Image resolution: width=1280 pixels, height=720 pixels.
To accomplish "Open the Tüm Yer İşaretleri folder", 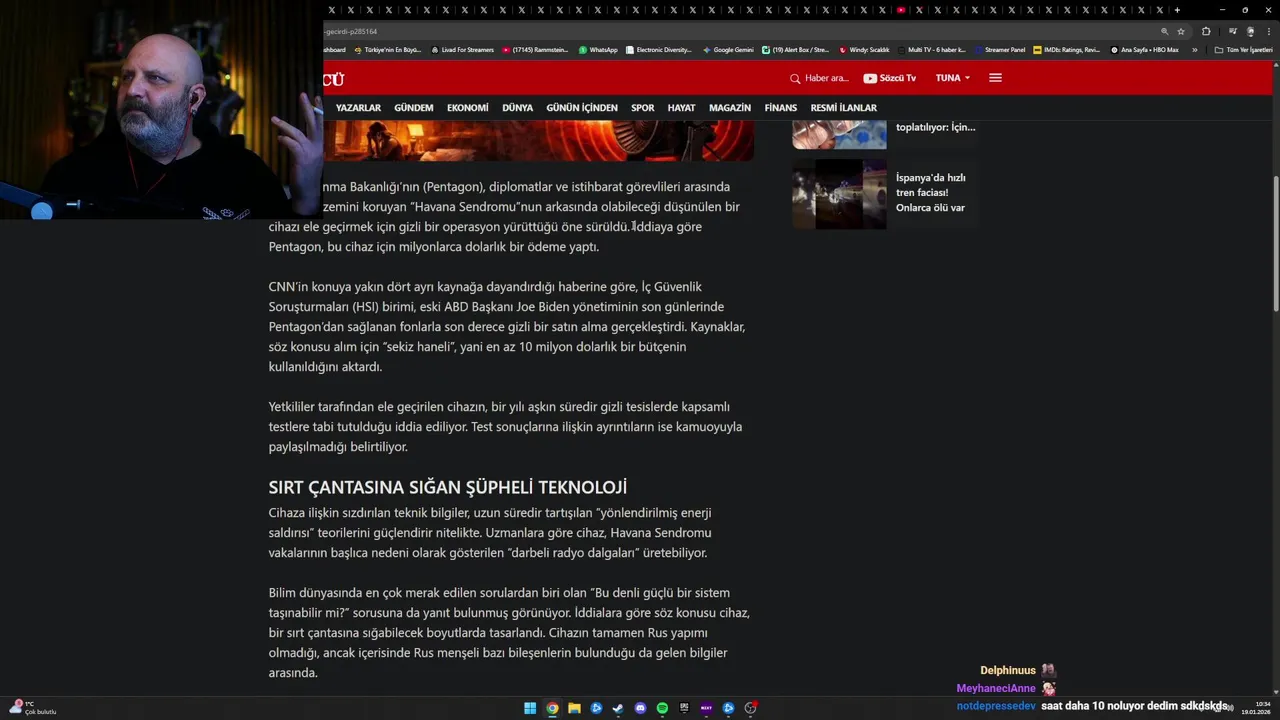I will pos(1243,50).
